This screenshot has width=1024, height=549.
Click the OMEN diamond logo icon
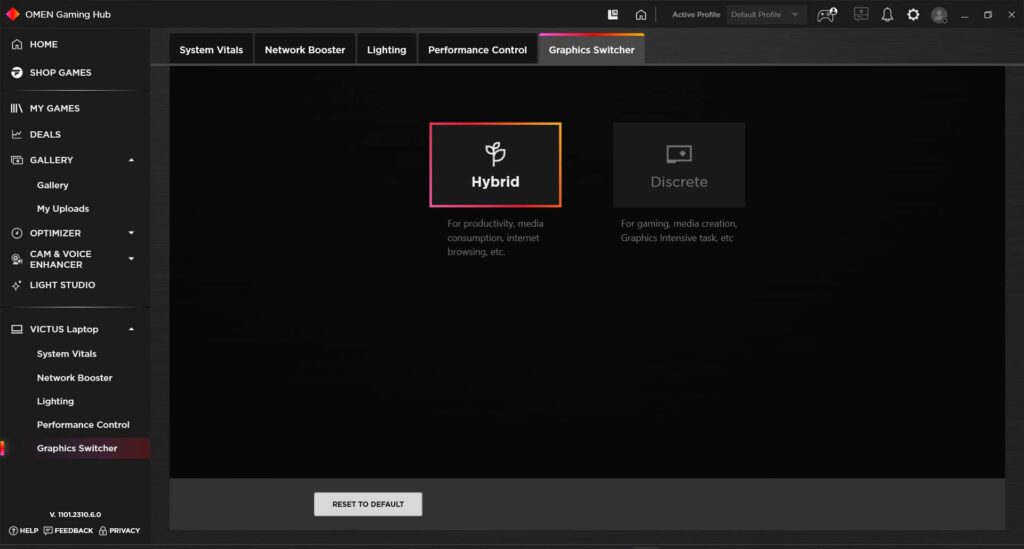pyautogui.click(x=12, y=14)
